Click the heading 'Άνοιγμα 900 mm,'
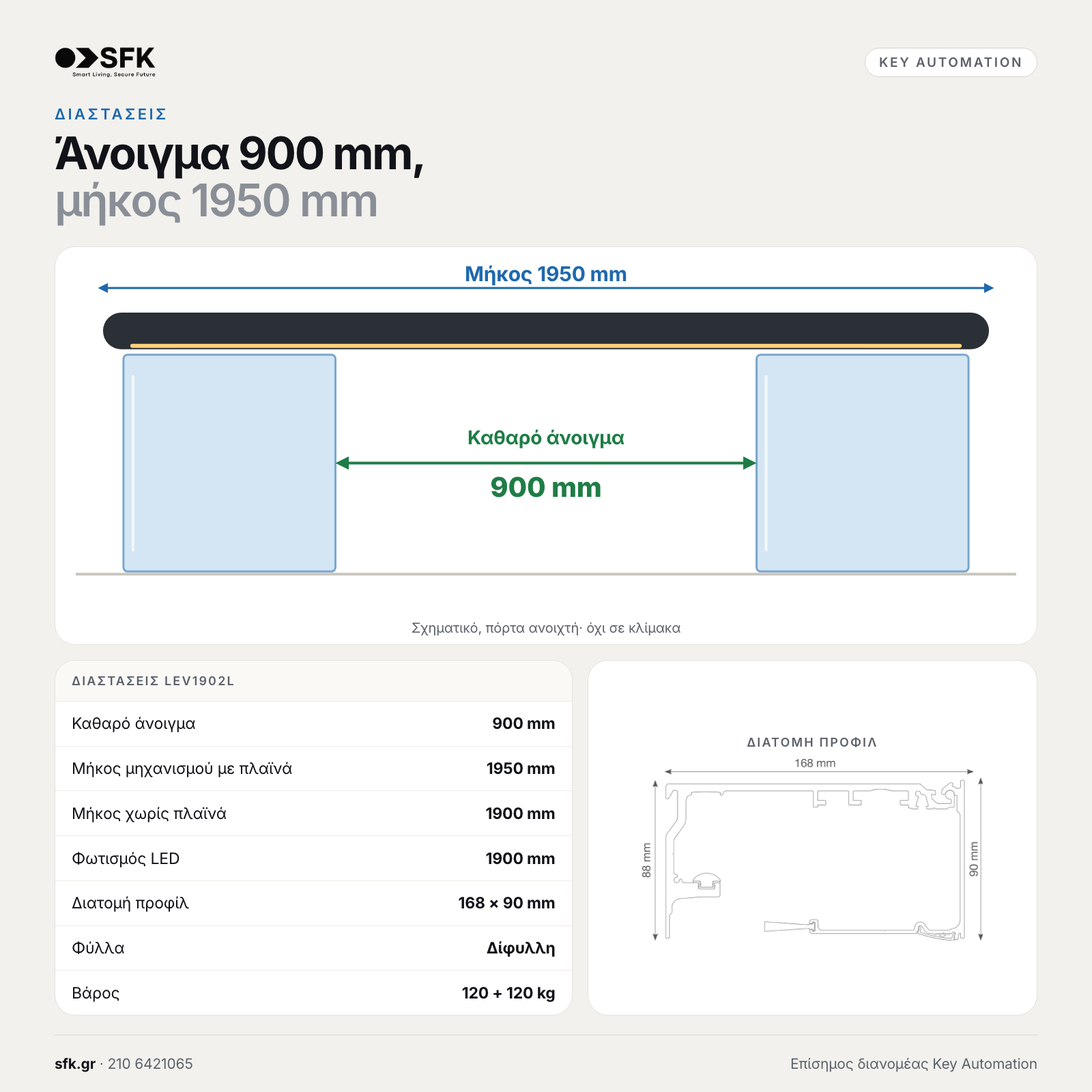 240,154
